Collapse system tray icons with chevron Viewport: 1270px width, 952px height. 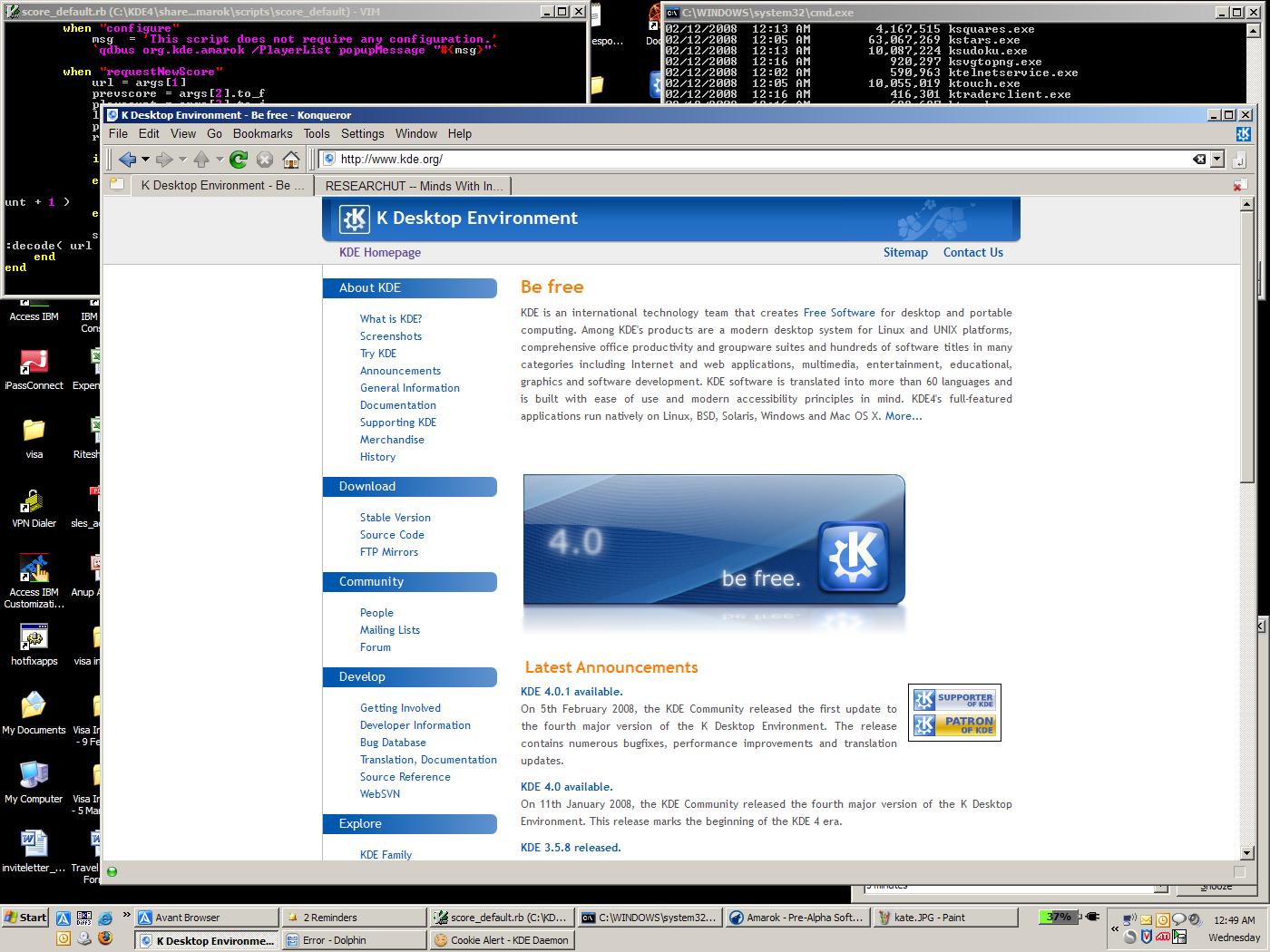pos(1114,928)
